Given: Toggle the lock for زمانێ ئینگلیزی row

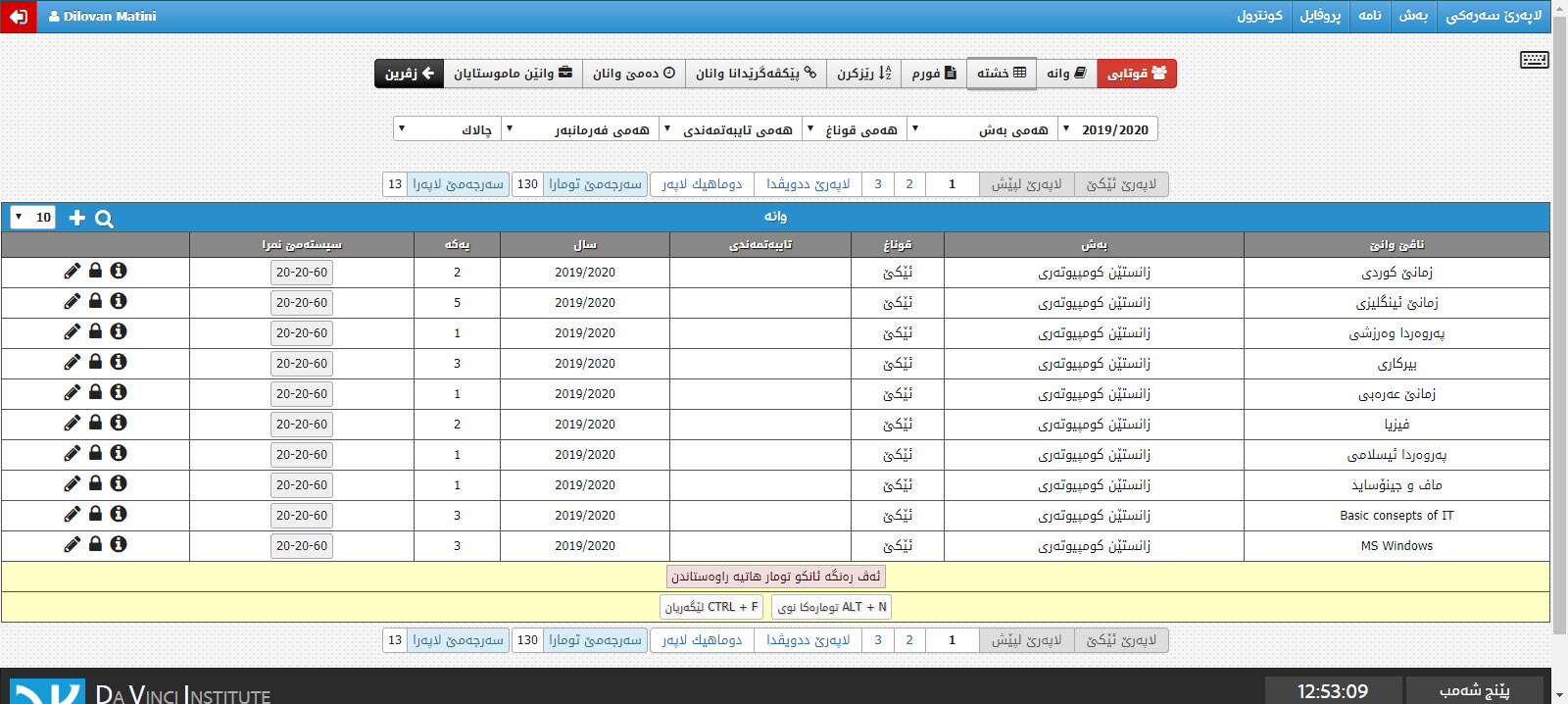Looking at the screenshot, I should pos(95,302).
